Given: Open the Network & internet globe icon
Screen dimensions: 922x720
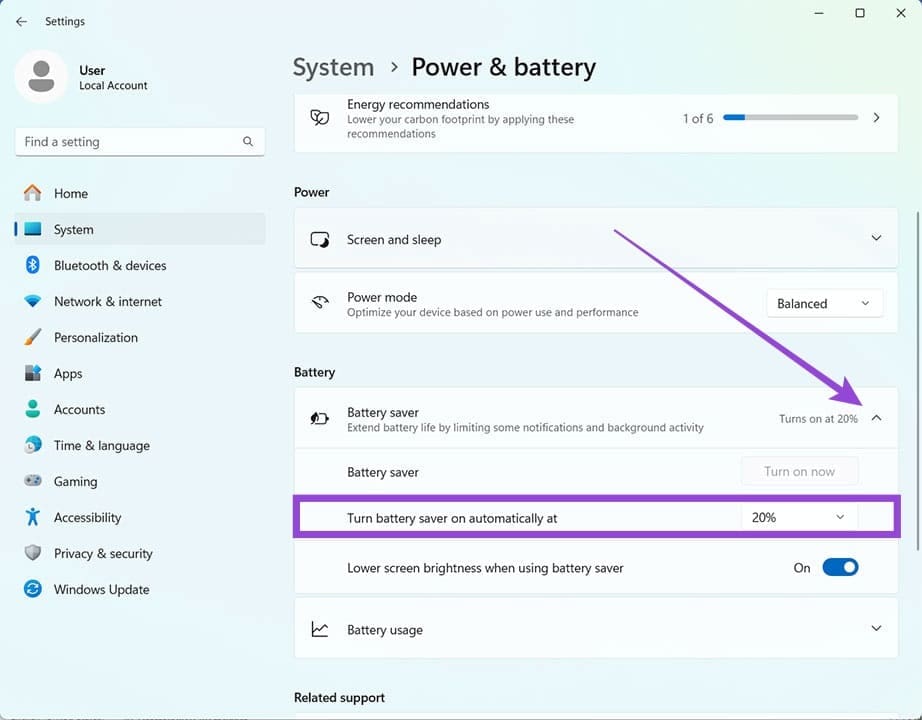Looking at the screenshot, I should point(33,301).
